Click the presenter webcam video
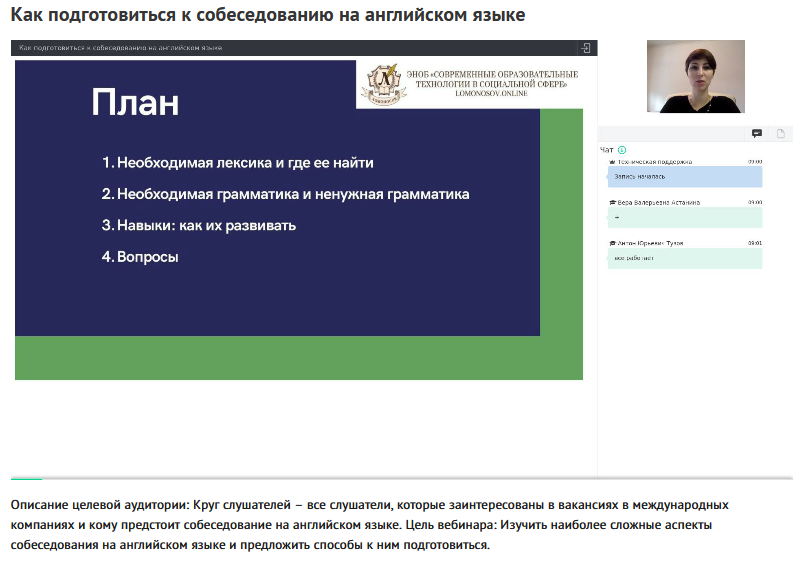The image size is (801, 563). pyautogui.click(x=695, y=76)
